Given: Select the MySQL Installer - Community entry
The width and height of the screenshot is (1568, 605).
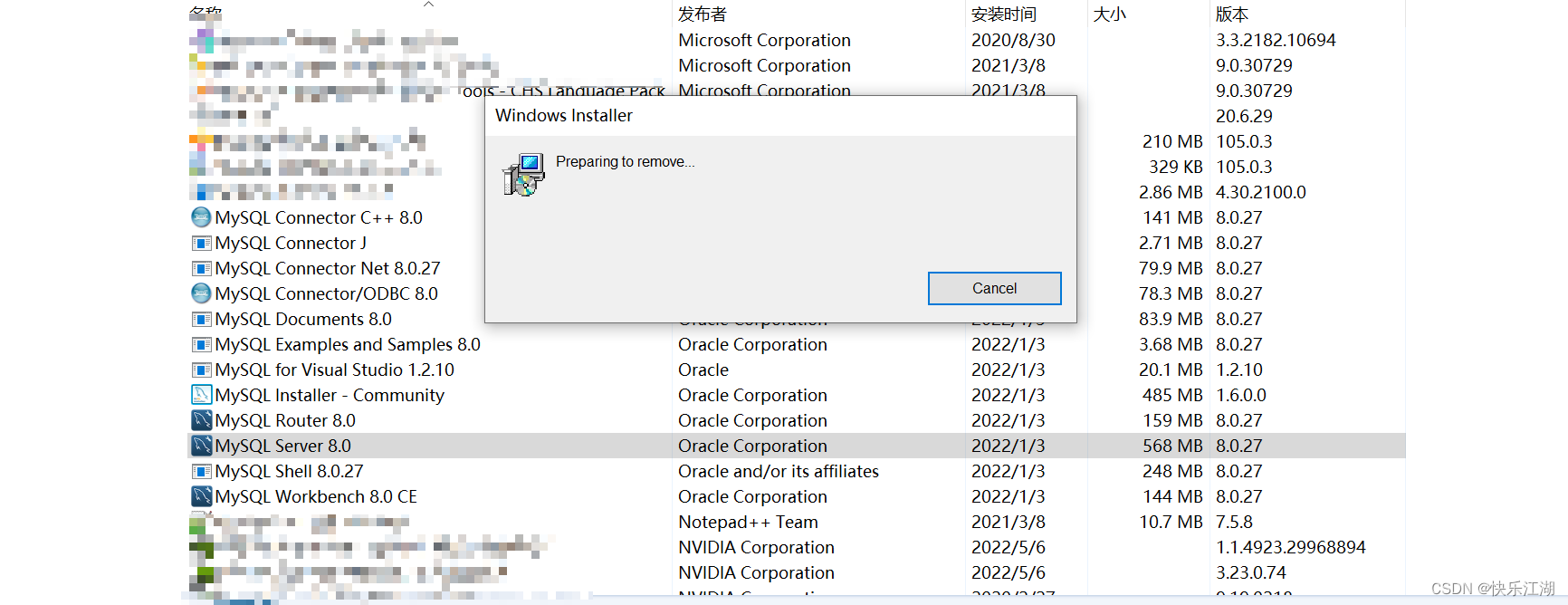Looking at the screenshot, I should tap(330, 395).
